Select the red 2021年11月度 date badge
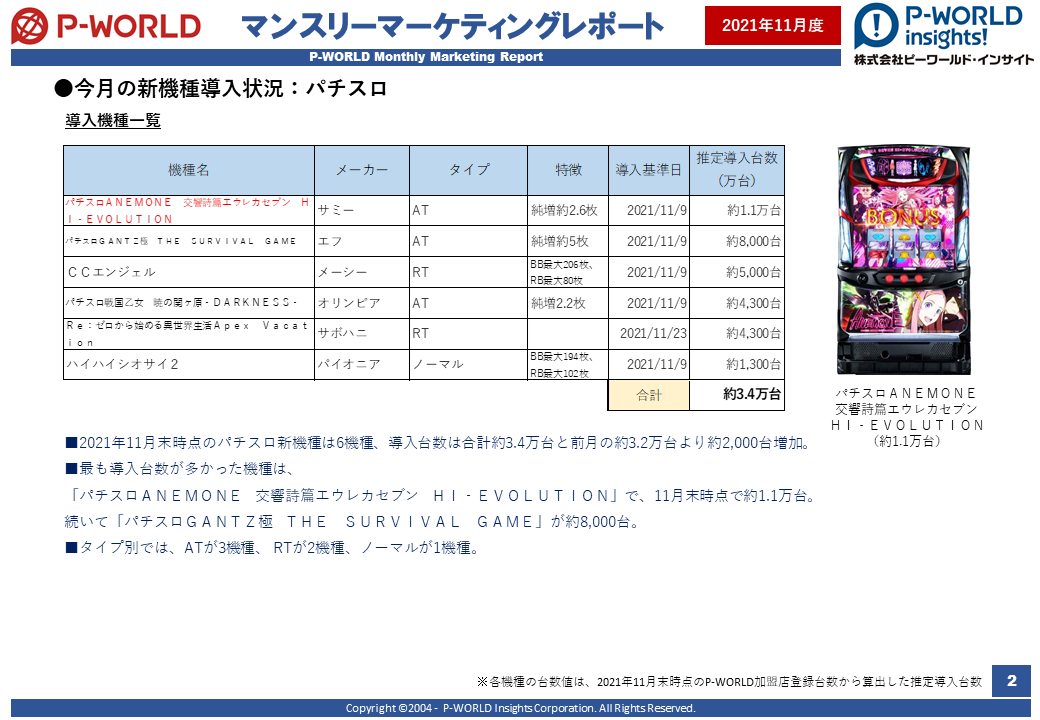This screenshot has width=1040, height=720. click(x=773, y=25)
